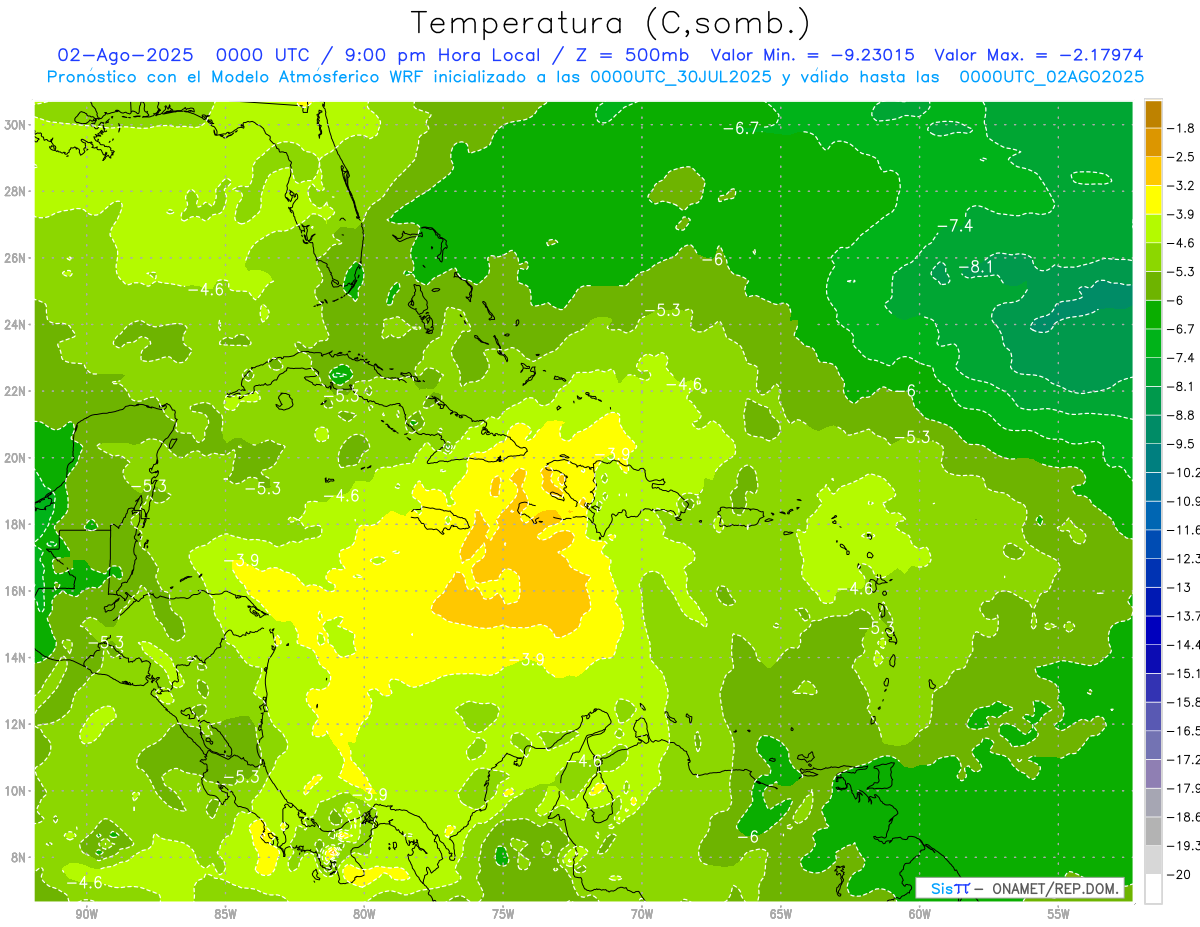This screenshot has width=1200, height=927.
Task: Click the "60W" longitude label
Action: pyautogui.click(x=920, y=914)
